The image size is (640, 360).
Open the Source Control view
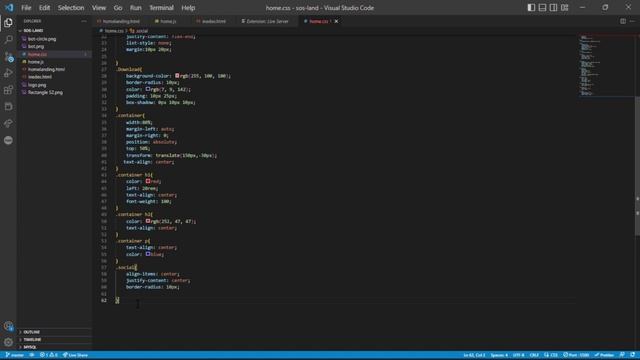click(8, 56)
